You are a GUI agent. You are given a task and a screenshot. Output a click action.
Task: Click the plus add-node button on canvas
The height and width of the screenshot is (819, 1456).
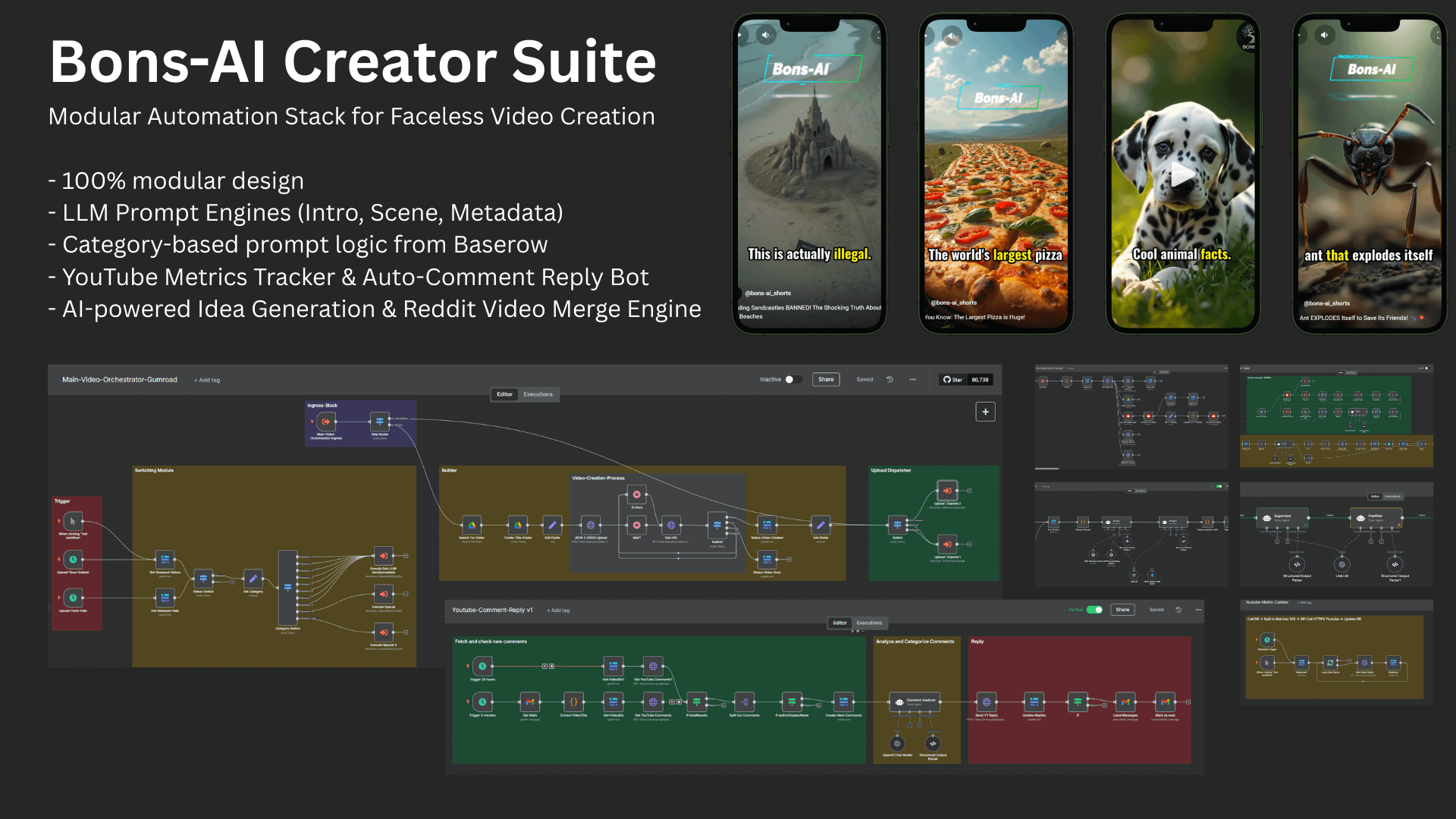985,412
